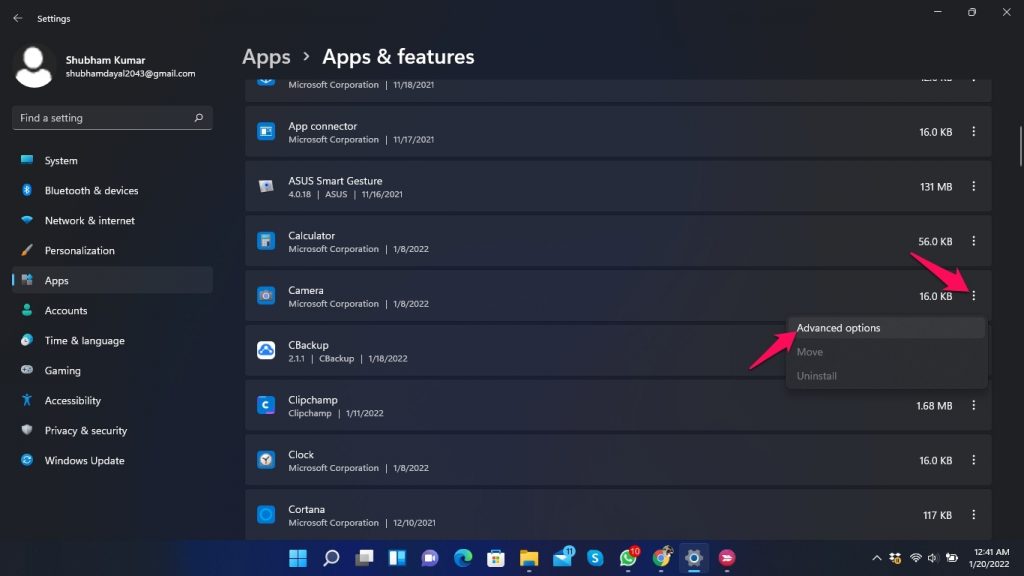Open the Windows Update section
The image size is (1024, 576).
[84, 461]
